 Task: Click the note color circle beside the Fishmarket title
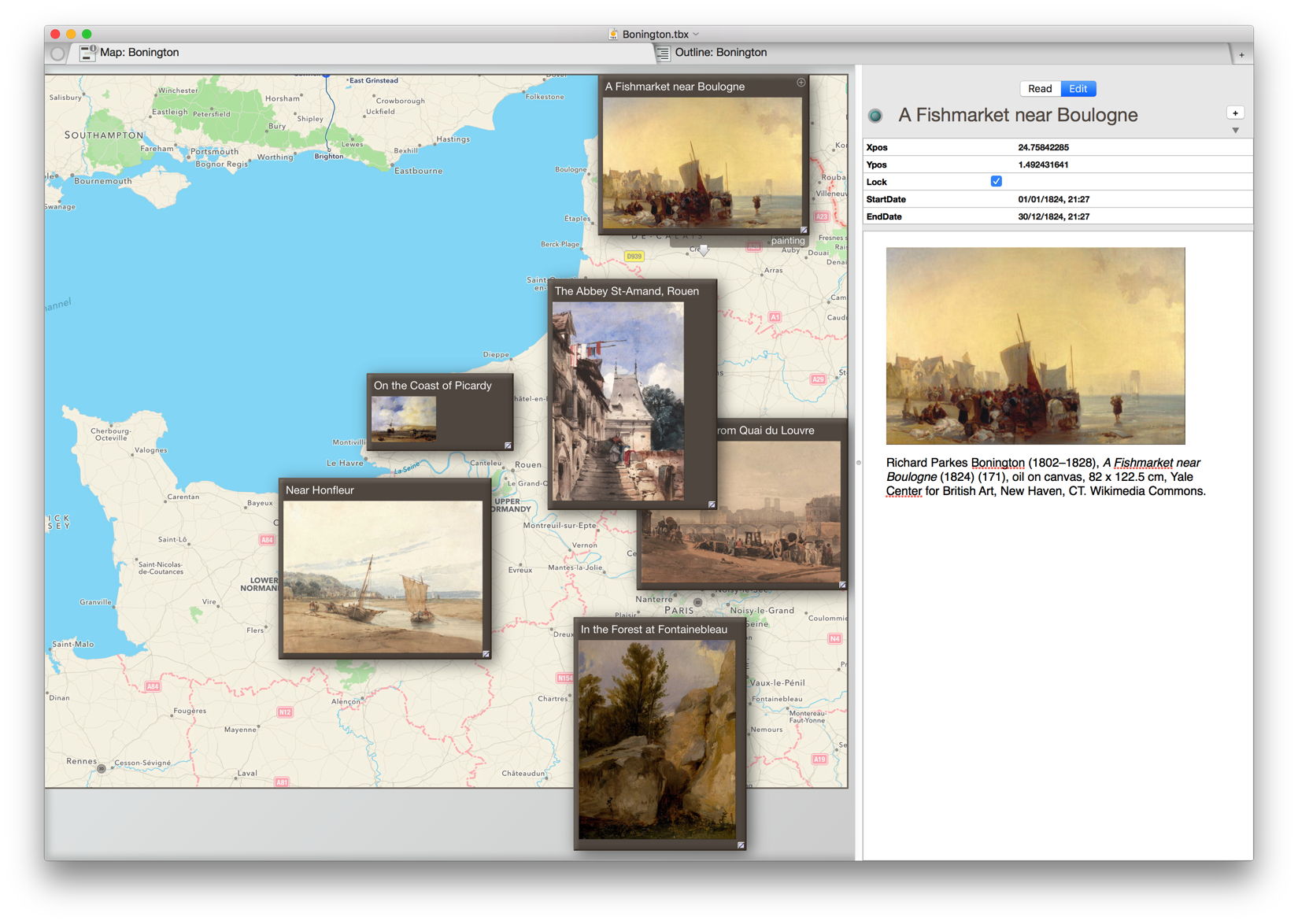[x=875, y=115]
